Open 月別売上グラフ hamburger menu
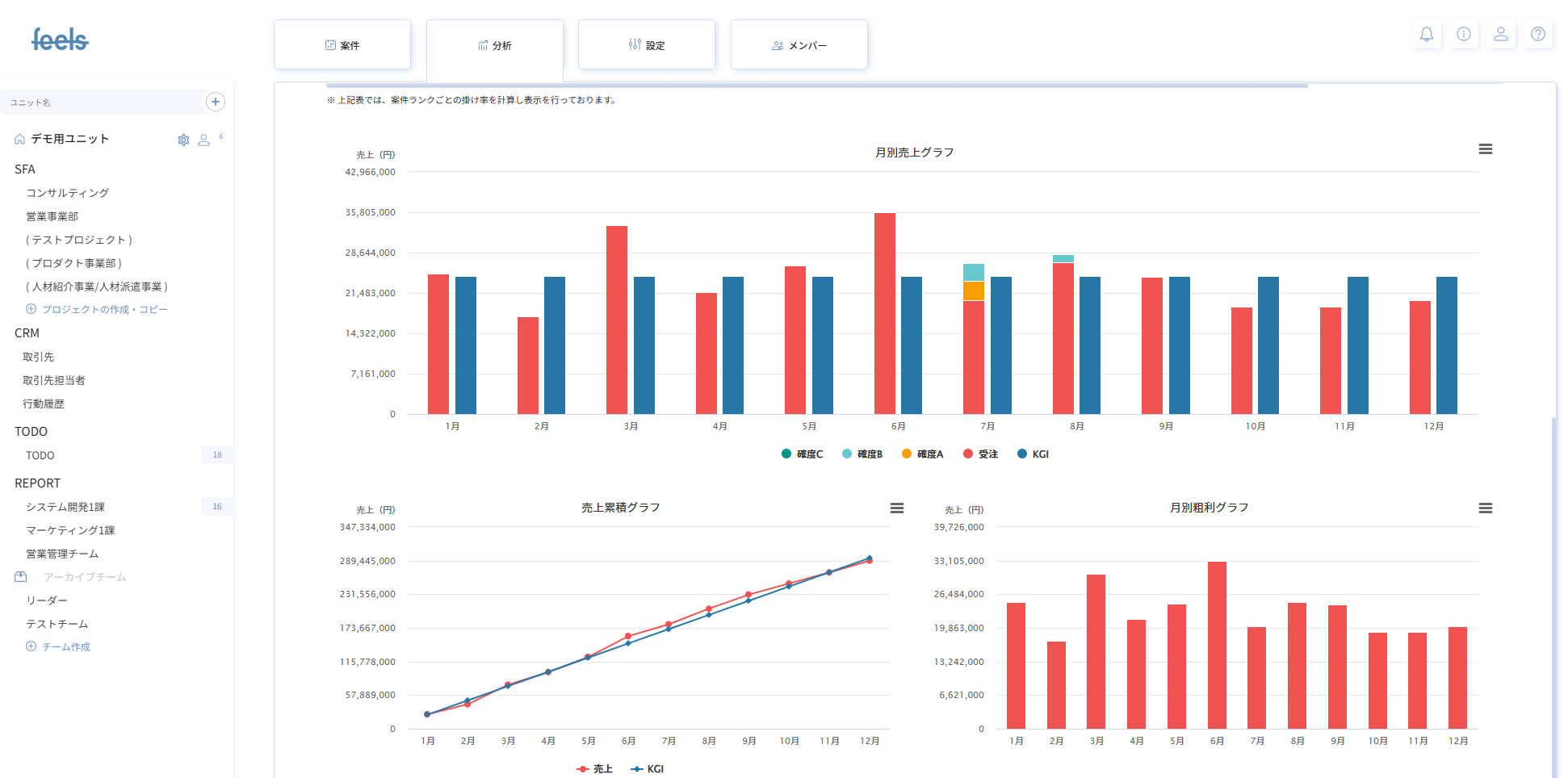This screenshot has height=778, width=1568. [x=1485, y=149]
